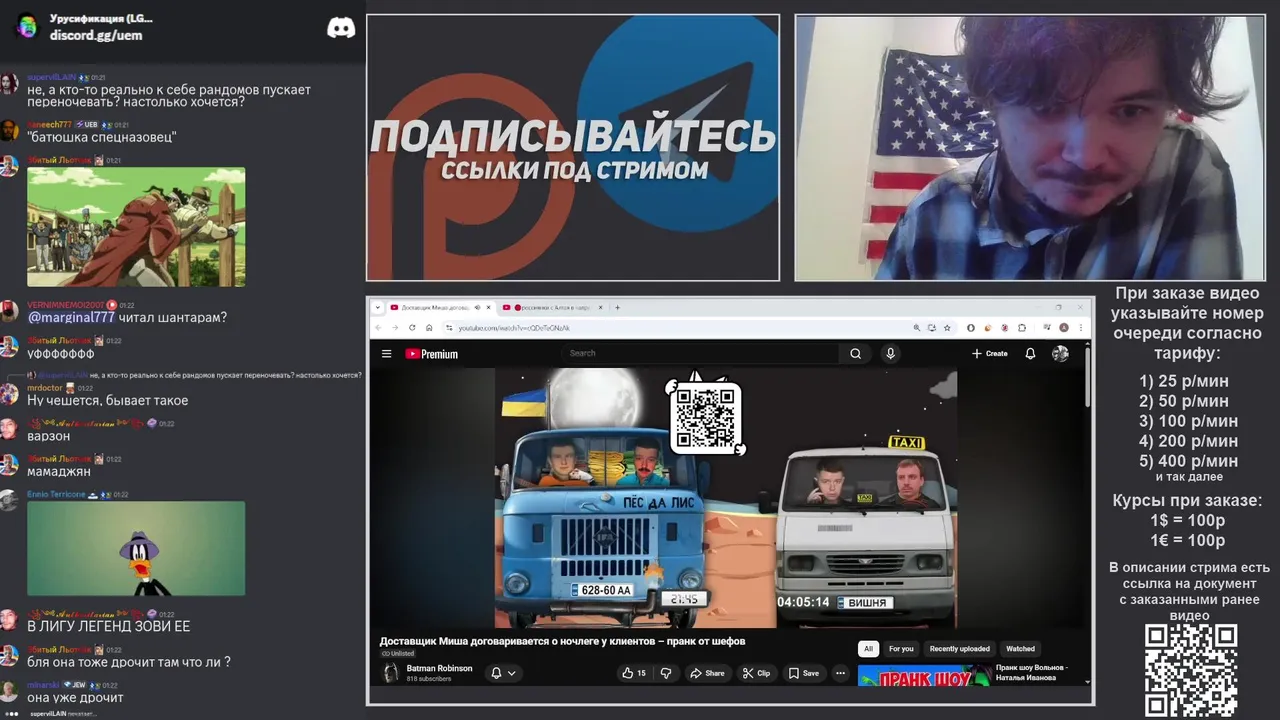Go back in the browser
The image size is (1280, 720).
pyautogui.click(x=378, y=327)
